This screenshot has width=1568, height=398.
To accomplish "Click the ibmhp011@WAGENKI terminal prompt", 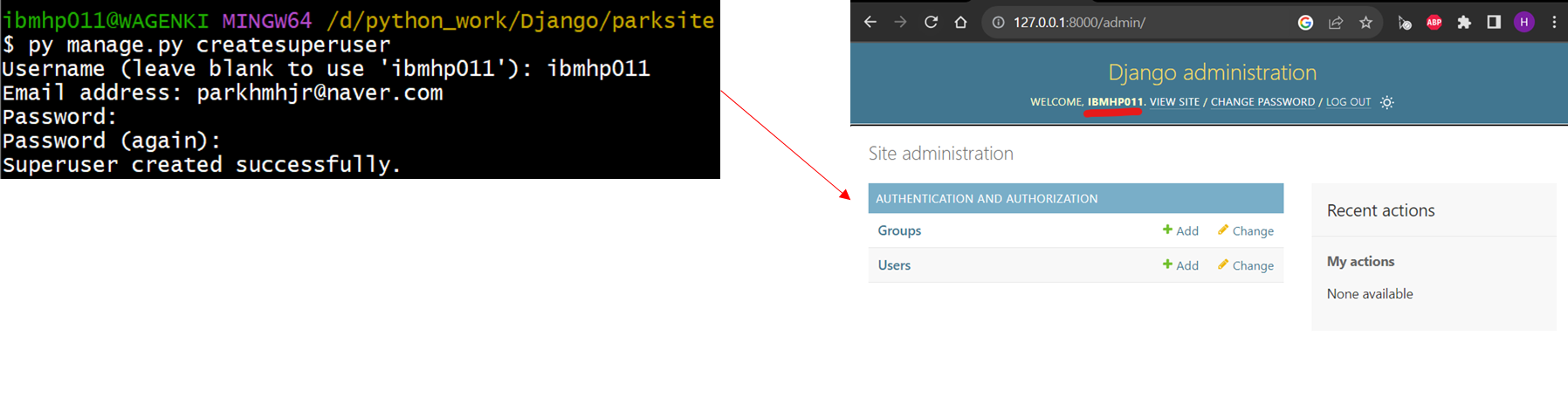I will coord(106,20).
